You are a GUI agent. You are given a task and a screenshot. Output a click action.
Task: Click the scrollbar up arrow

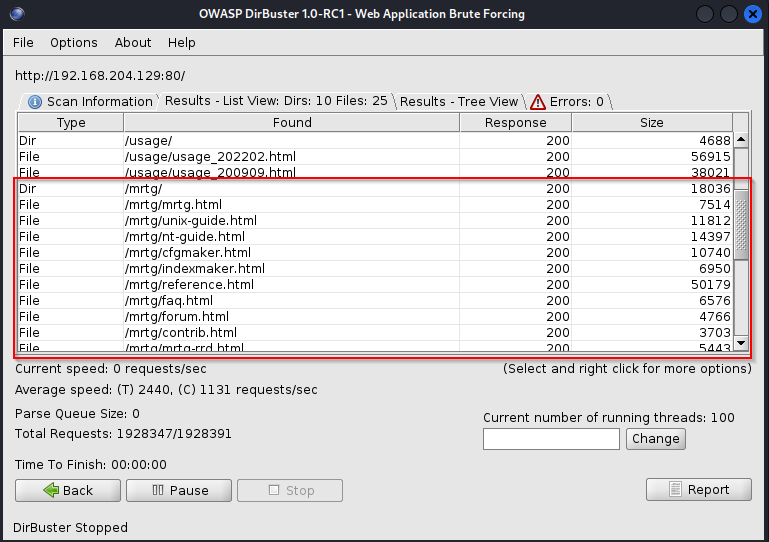(x=741, y=140)
